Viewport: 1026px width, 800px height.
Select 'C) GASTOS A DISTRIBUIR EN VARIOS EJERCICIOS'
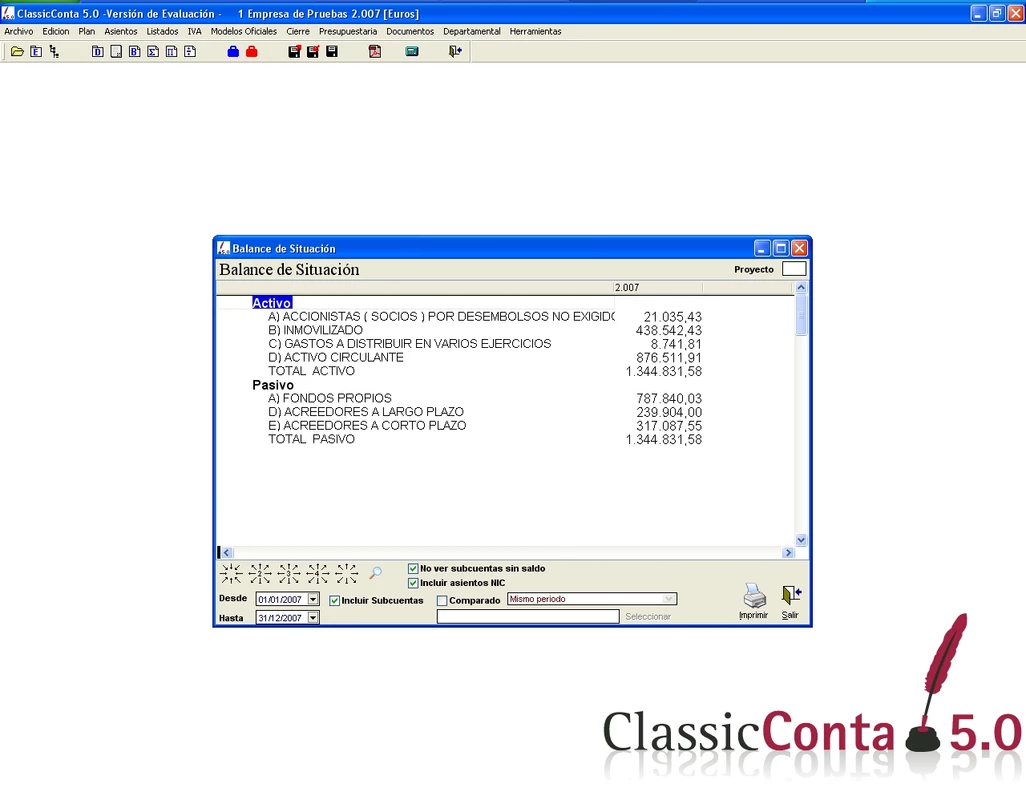(410, 344)
